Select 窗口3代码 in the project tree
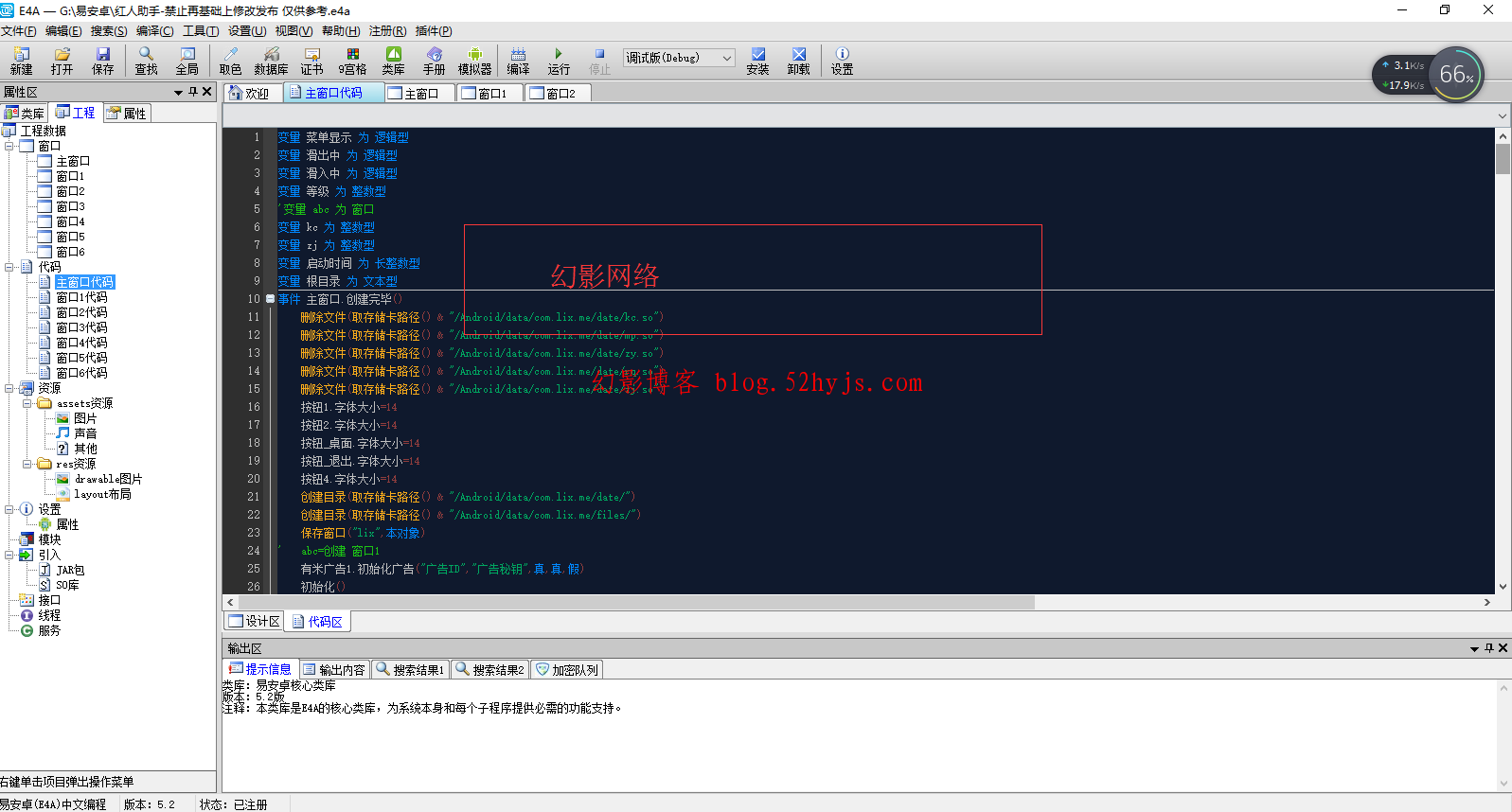 click(x=81, y=327)
